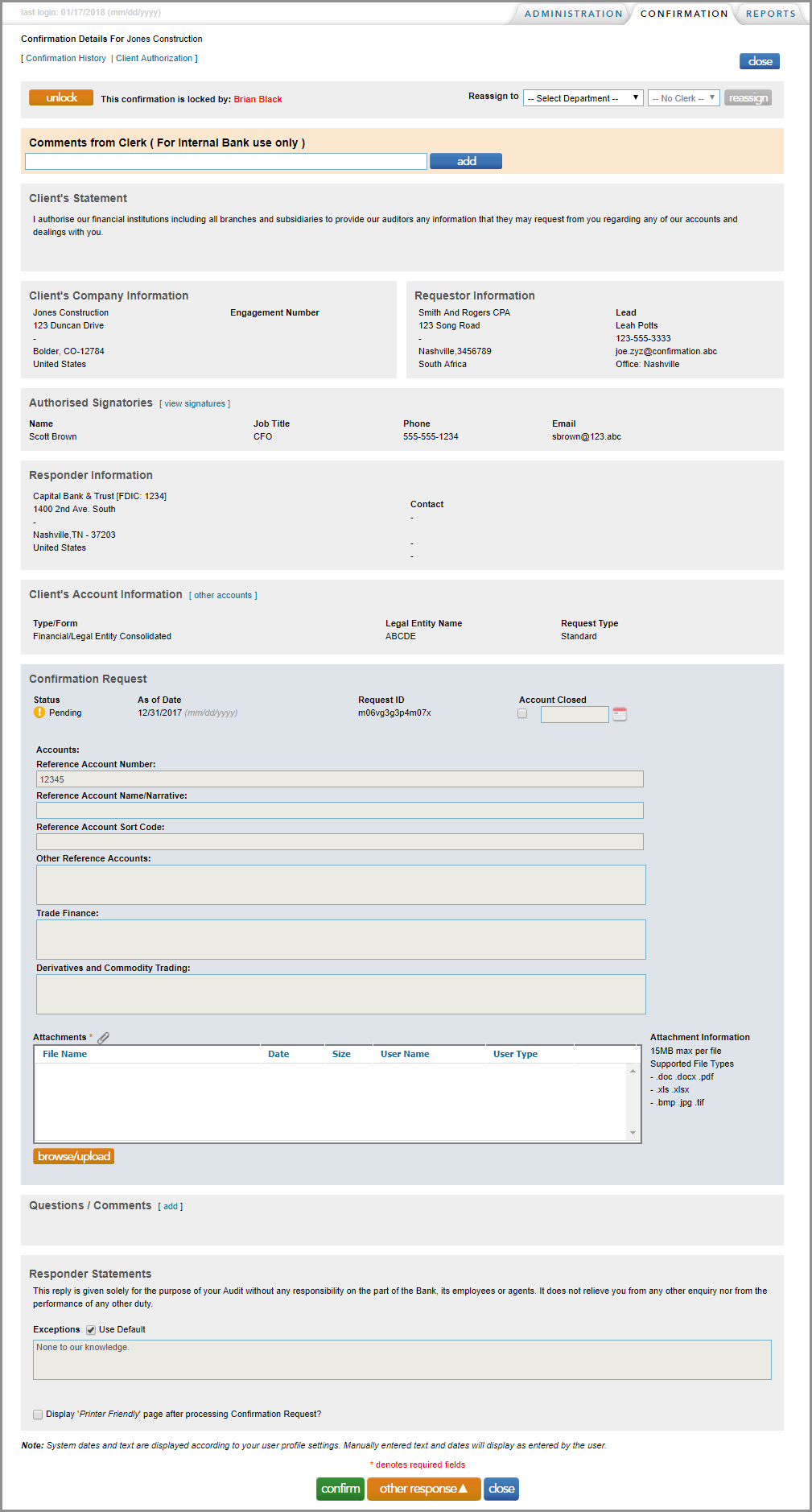Viewport: 812px width, 1512px height.
Task: Switch to the Confirmation tab
Action: point(684,14)
